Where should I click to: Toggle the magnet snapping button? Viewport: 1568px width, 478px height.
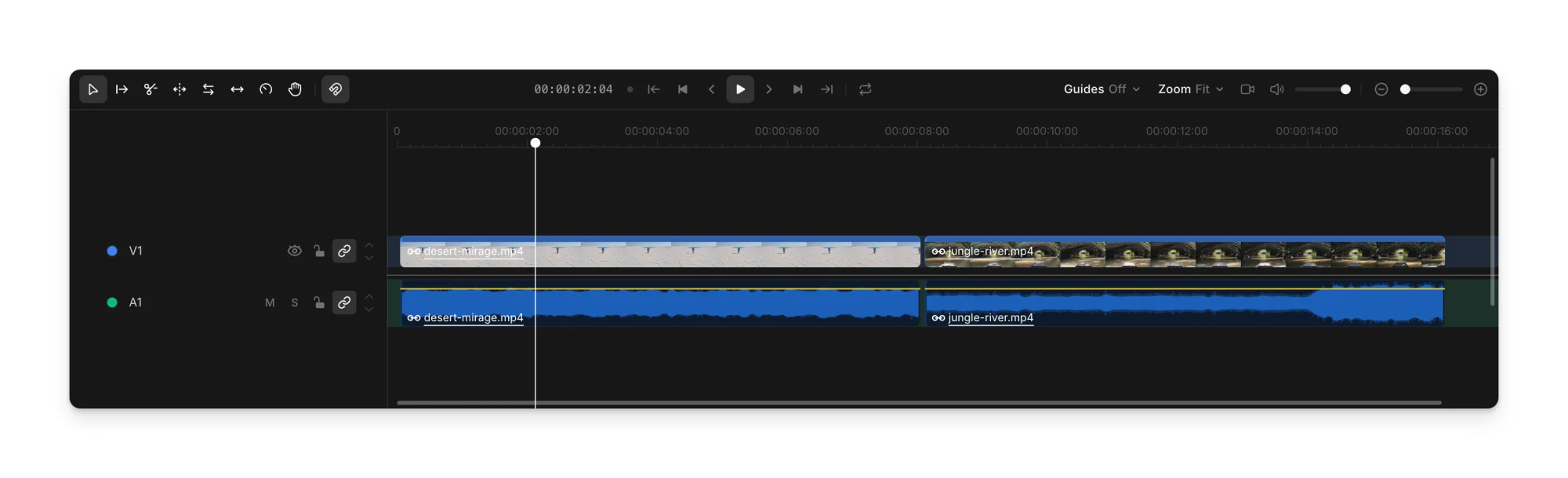coord(336,89)
